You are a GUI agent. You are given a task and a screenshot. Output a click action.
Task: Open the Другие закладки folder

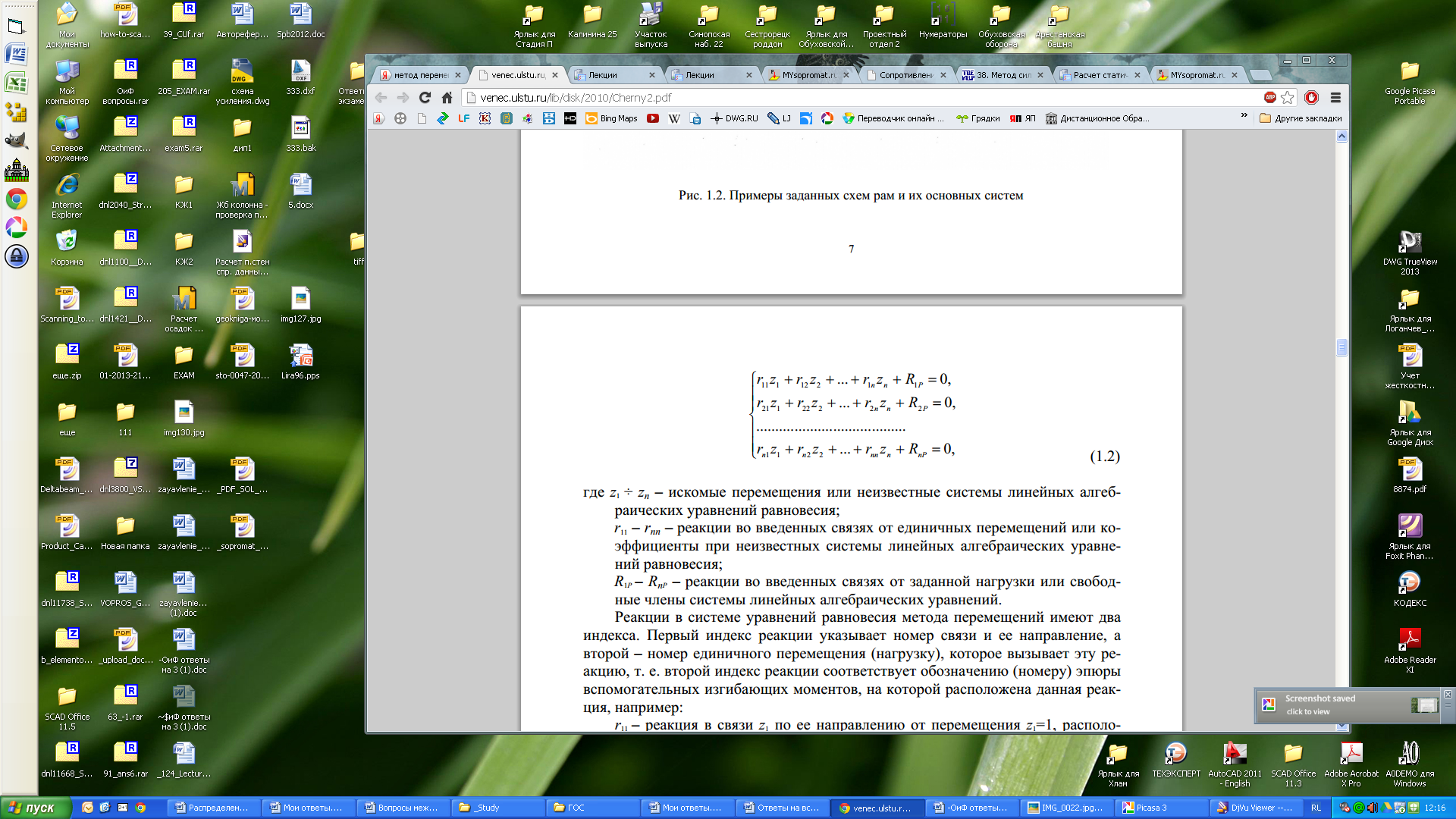point(1301,118)
